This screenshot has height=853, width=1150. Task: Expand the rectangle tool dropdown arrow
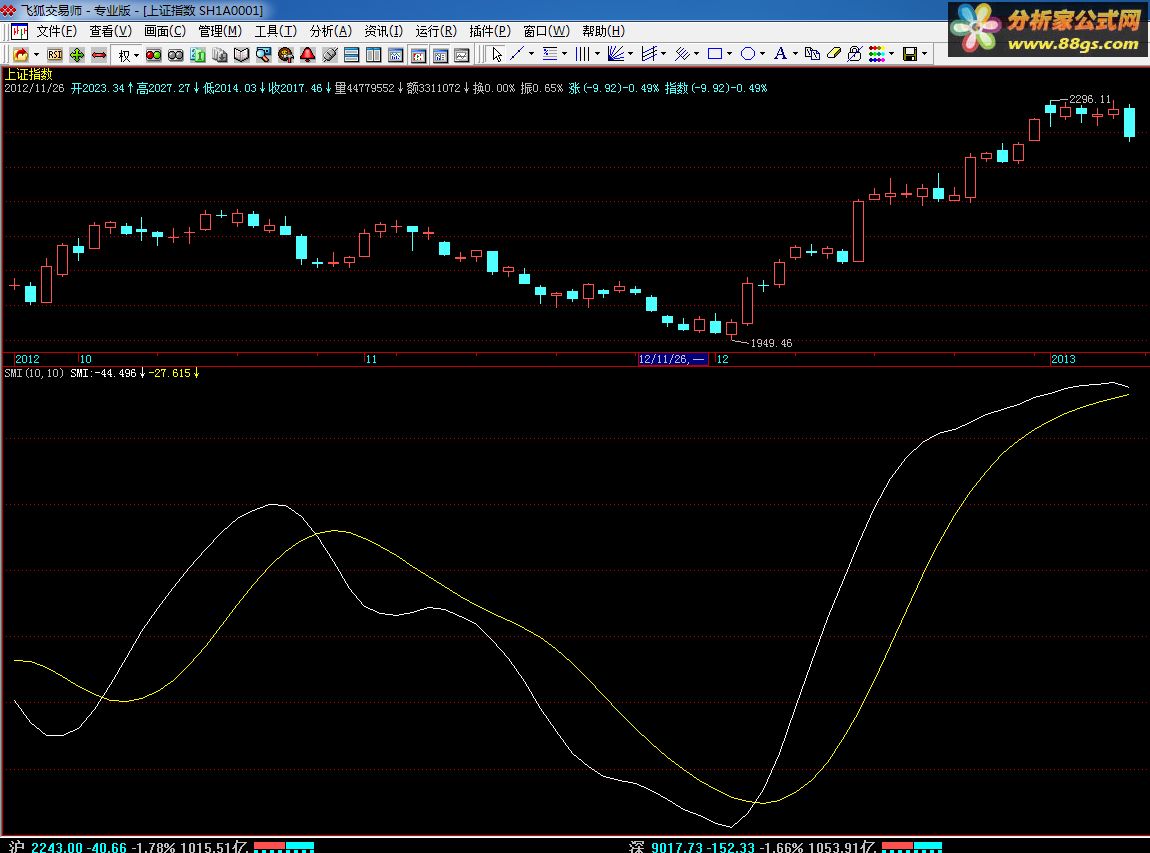coord(729,54)
